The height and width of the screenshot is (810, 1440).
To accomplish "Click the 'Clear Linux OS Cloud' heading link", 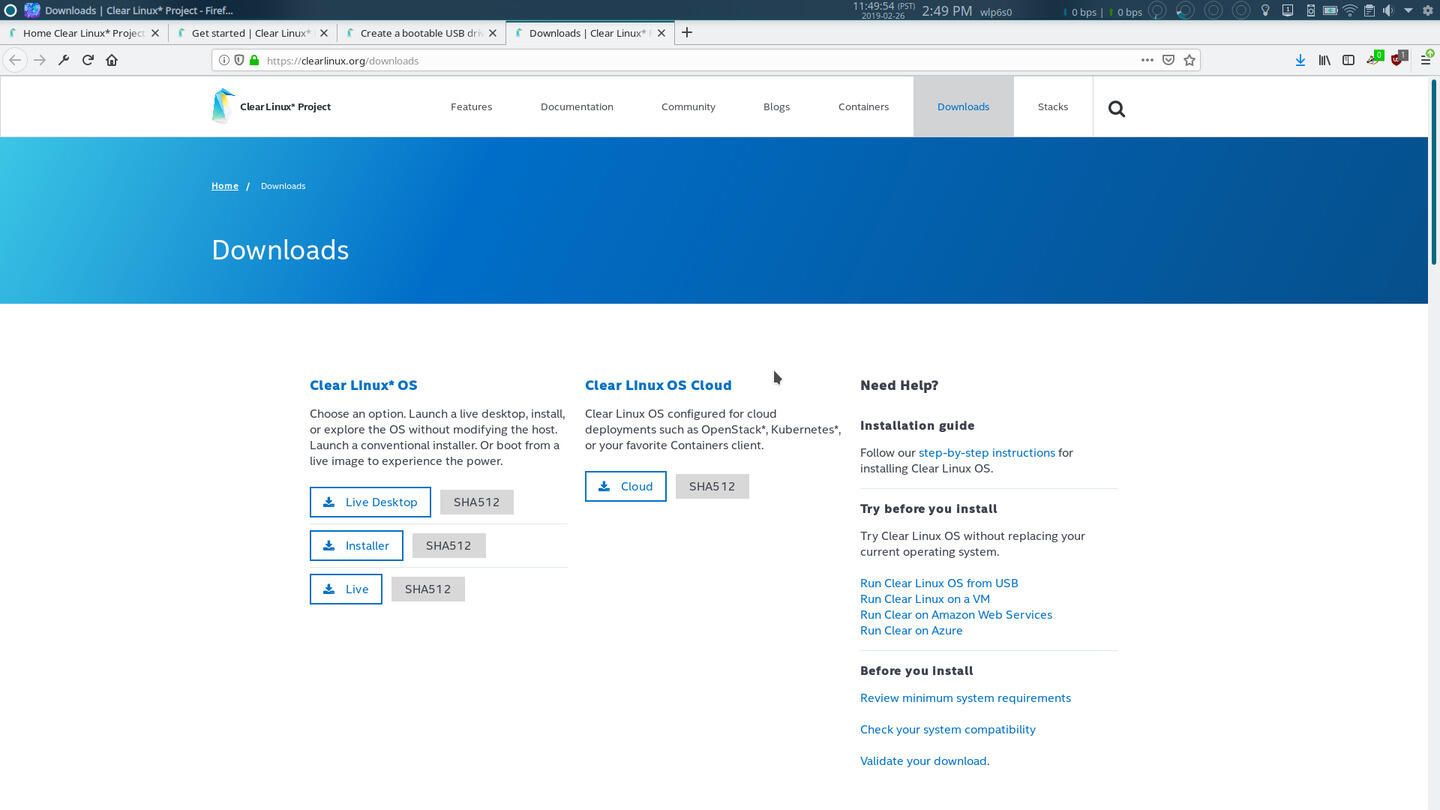I will tap(658, 385).
